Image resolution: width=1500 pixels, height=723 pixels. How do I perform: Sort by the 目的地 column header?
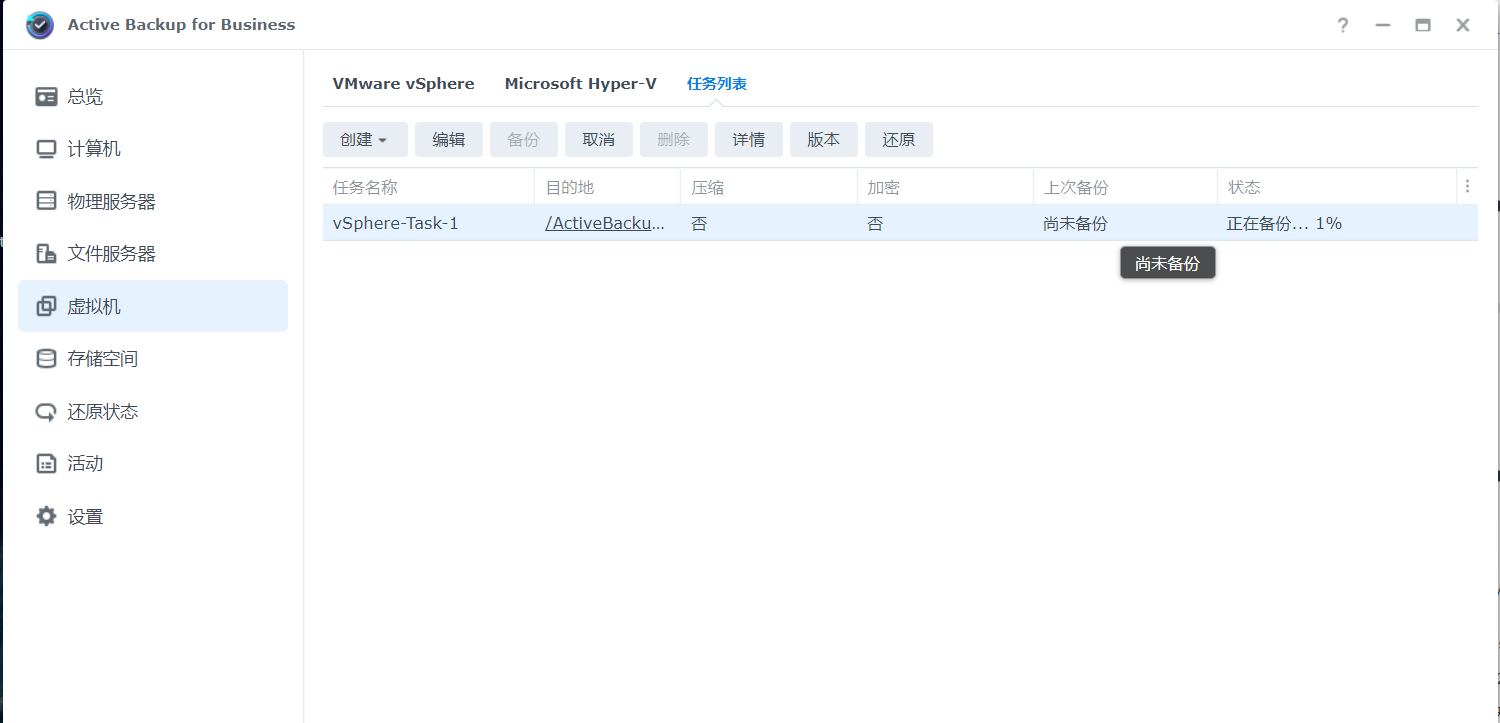(x=608, y=187)
